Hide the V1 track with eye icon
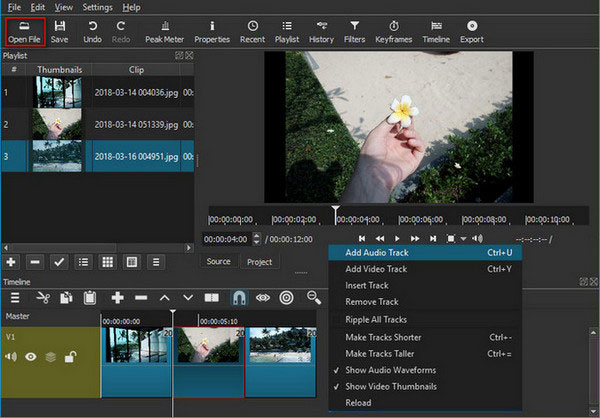 (x=32, y=356)
